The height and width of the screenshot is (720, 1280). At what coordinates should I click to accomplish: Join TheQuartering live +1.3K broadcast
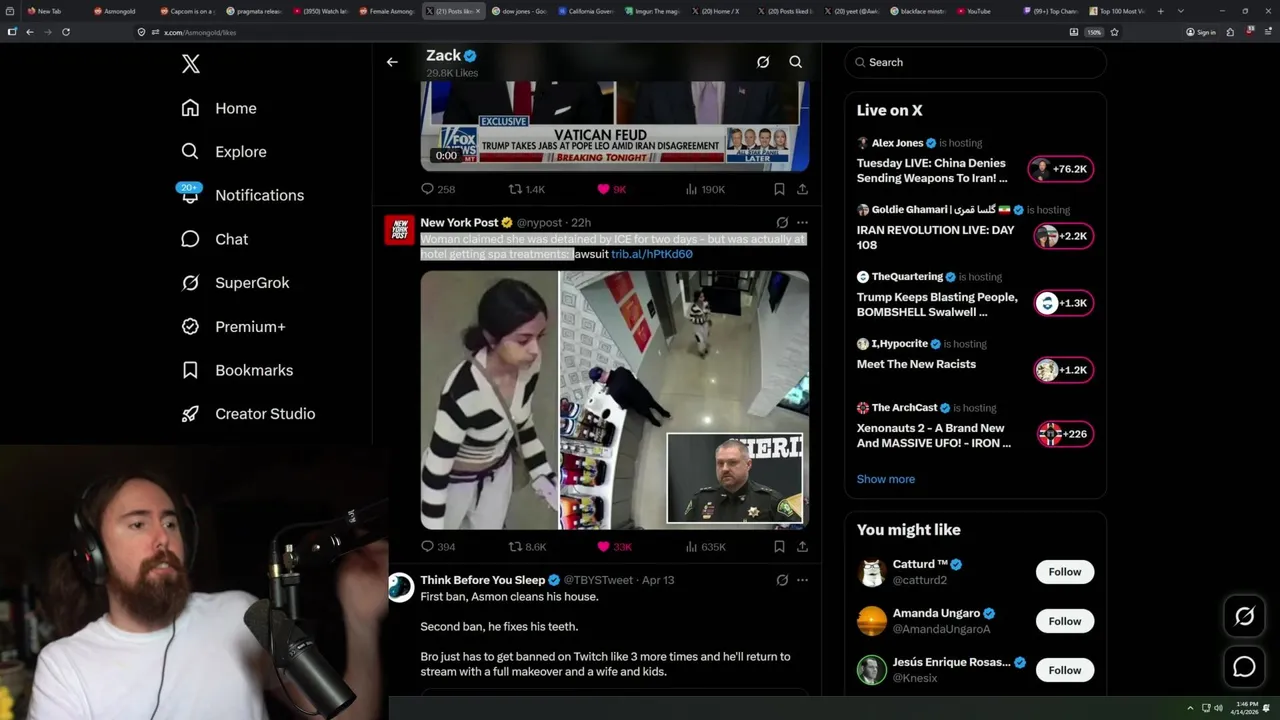pos(1062,303)
